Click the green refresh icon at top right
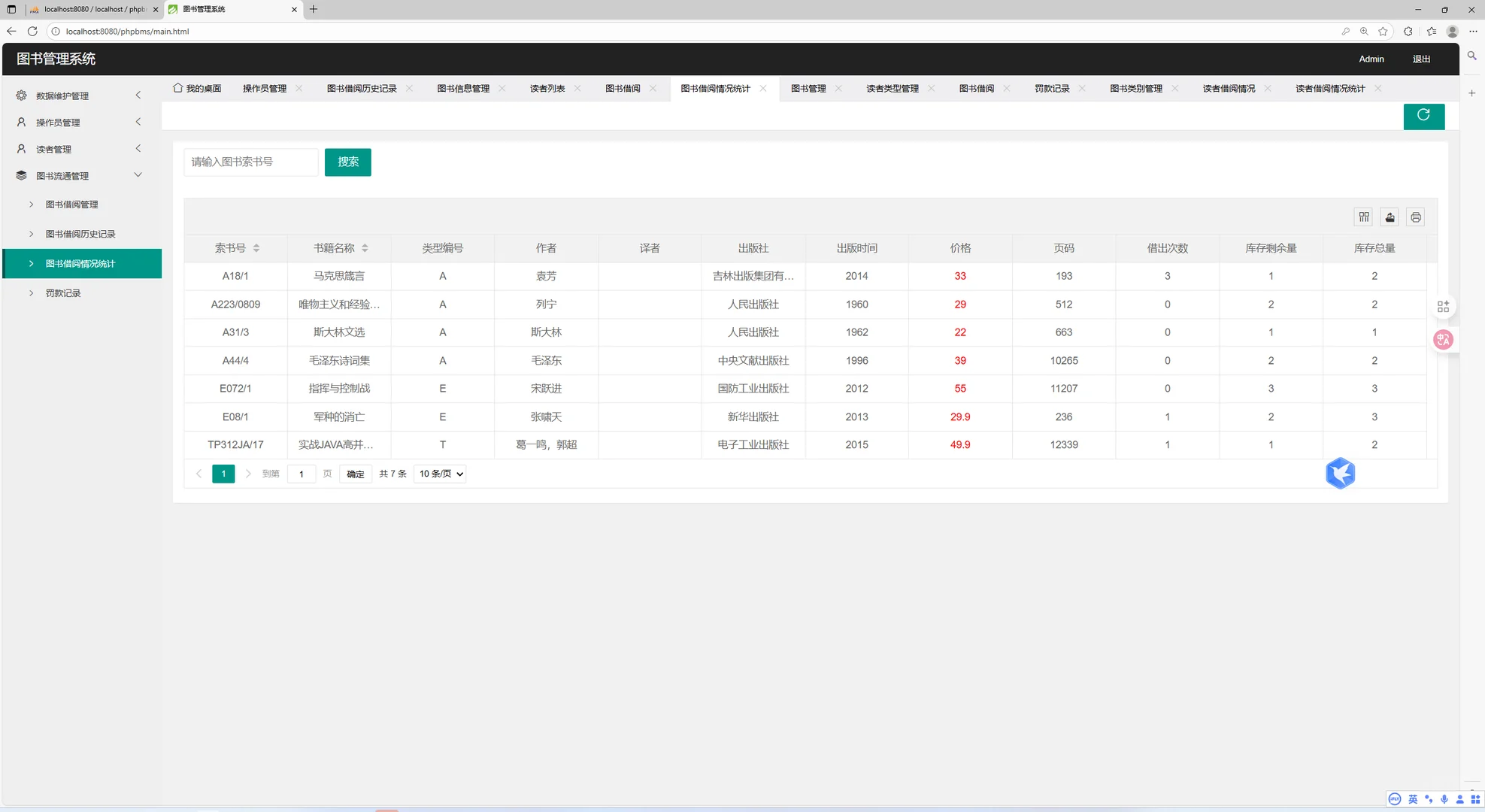This screenshot has width=1485, height=812. point(1423,116)
